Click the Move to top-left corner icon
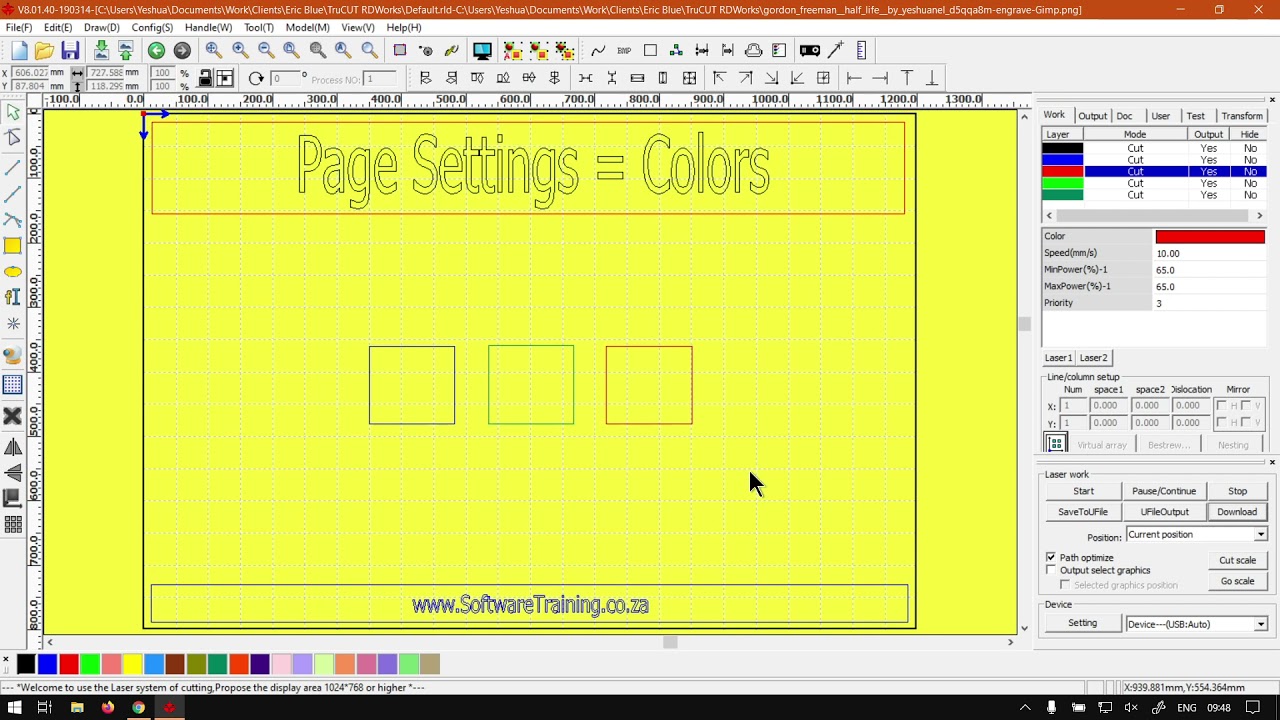This screenshot has height=720, width=1280. click(719, 78)
